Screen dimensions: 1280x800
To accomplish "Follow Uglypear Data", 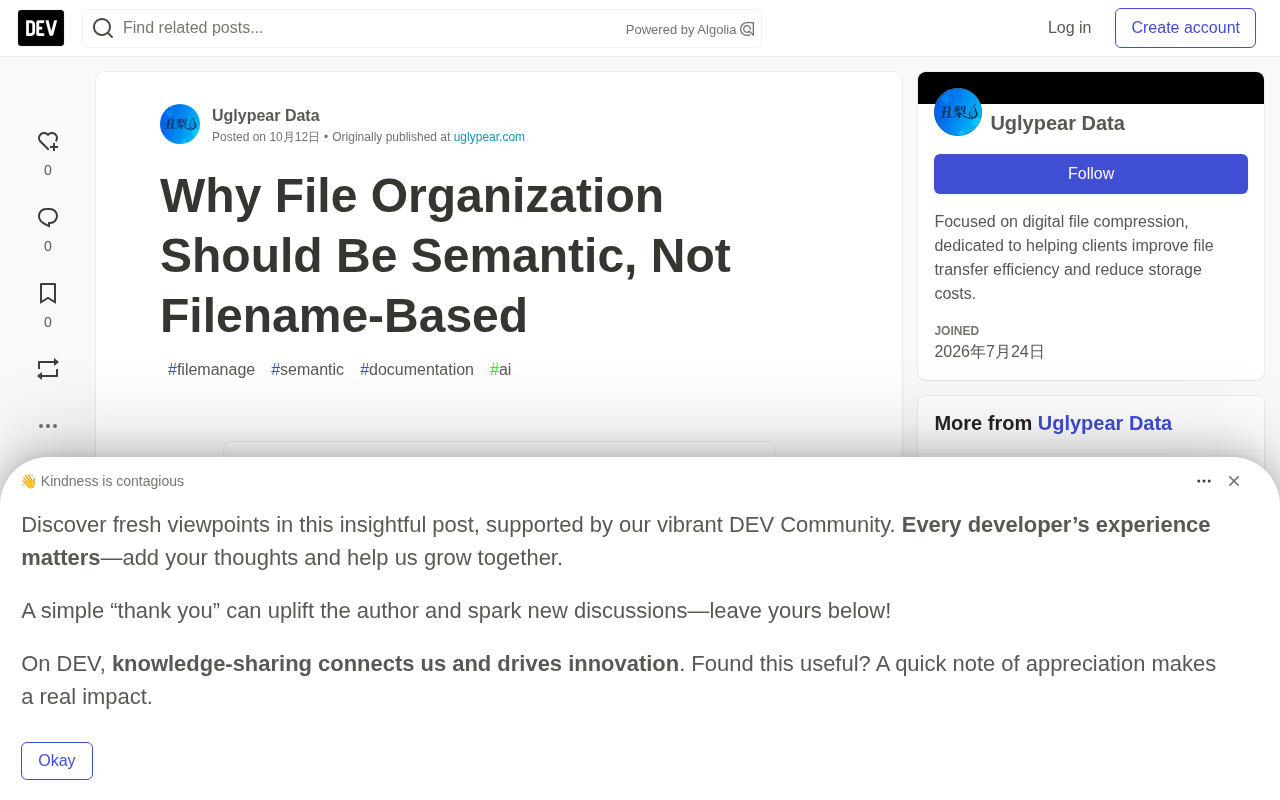I will click(x=1091, y=174).
